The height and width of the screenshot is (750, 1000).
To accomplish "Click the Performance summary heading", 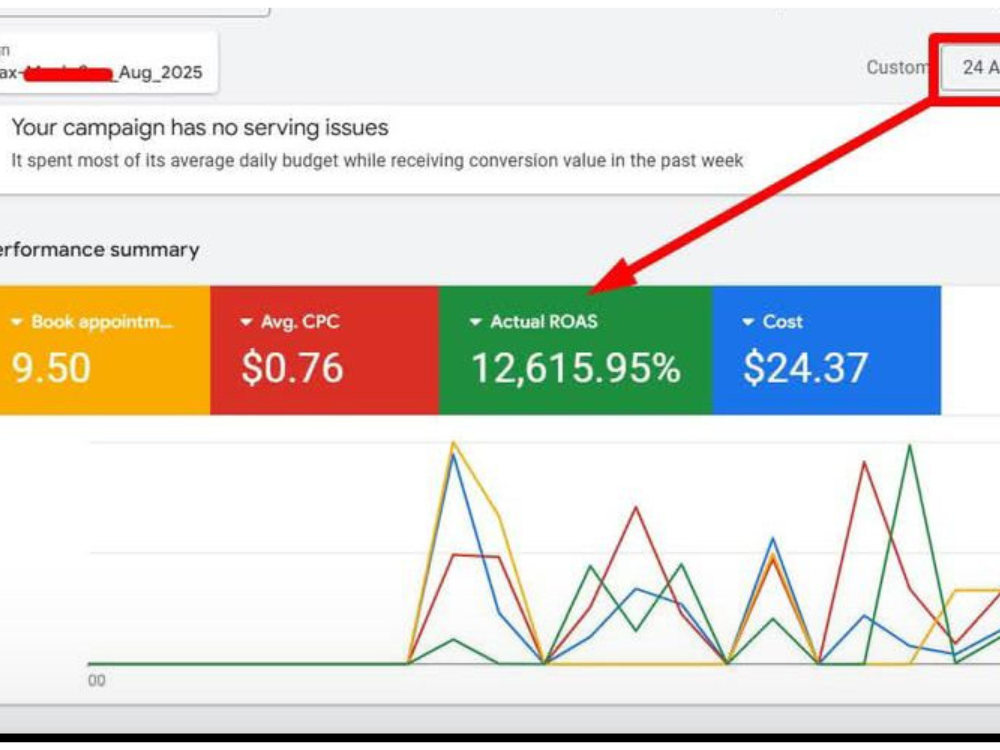I will [x=99, y=249].
